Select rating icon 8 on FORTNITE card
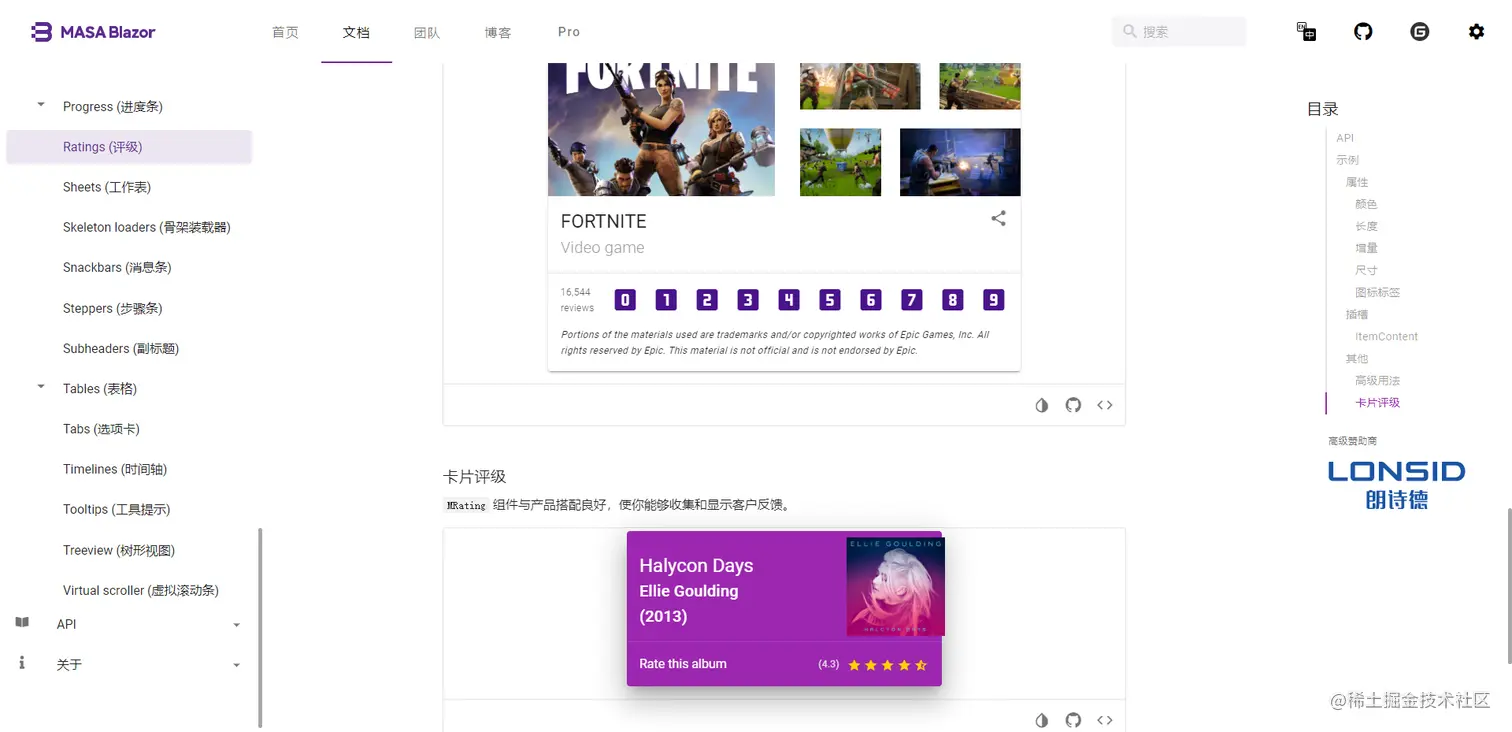The height and width of the screenshot is (732, 1512). coord(952,300)
